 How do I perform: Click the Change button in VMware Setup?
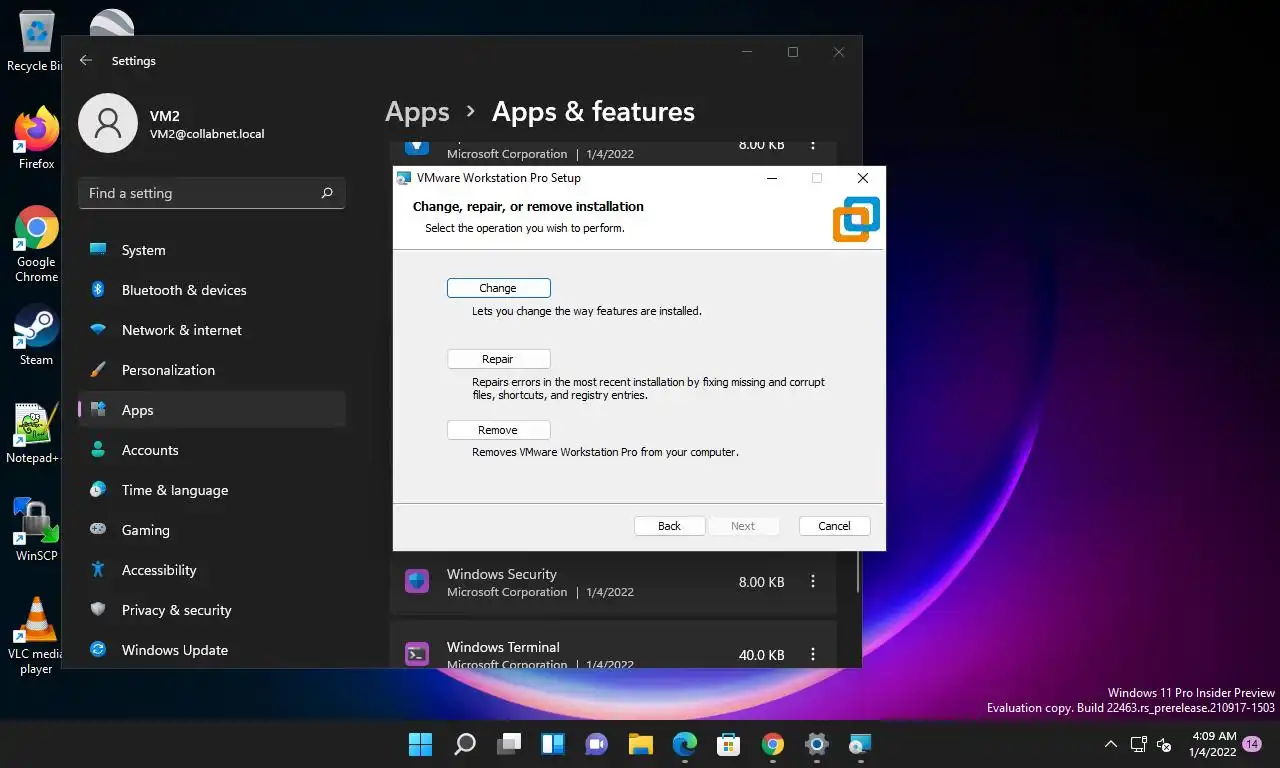click(x=498, y=288)
